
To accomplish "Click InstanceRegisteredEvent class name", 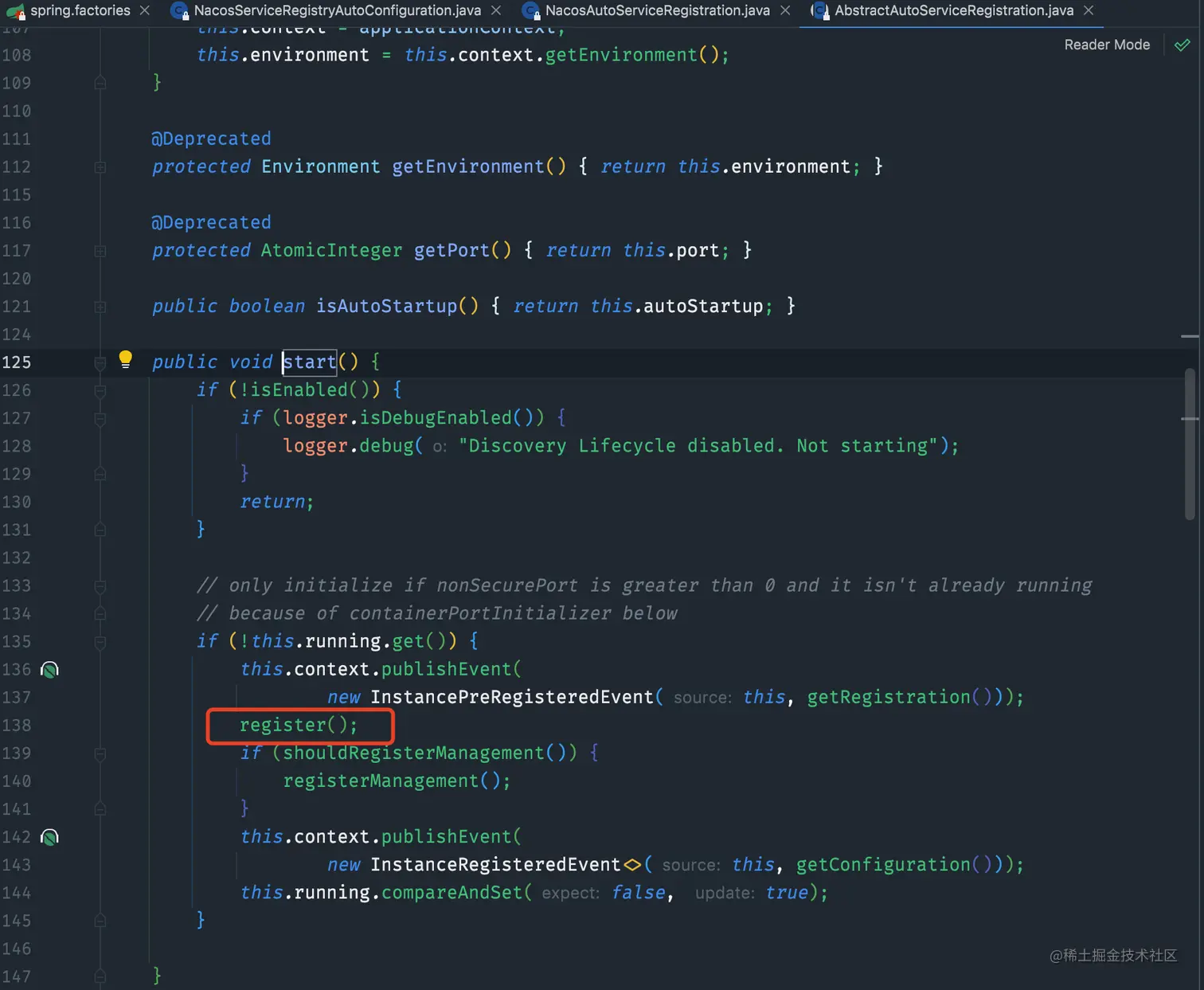I will click(495, 865).
